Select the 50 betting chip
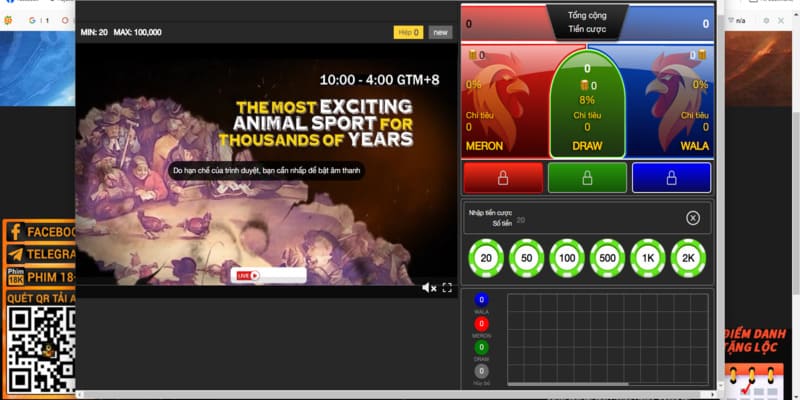The image size is (800, 400). pyautogui.click(x=527, y=258)
